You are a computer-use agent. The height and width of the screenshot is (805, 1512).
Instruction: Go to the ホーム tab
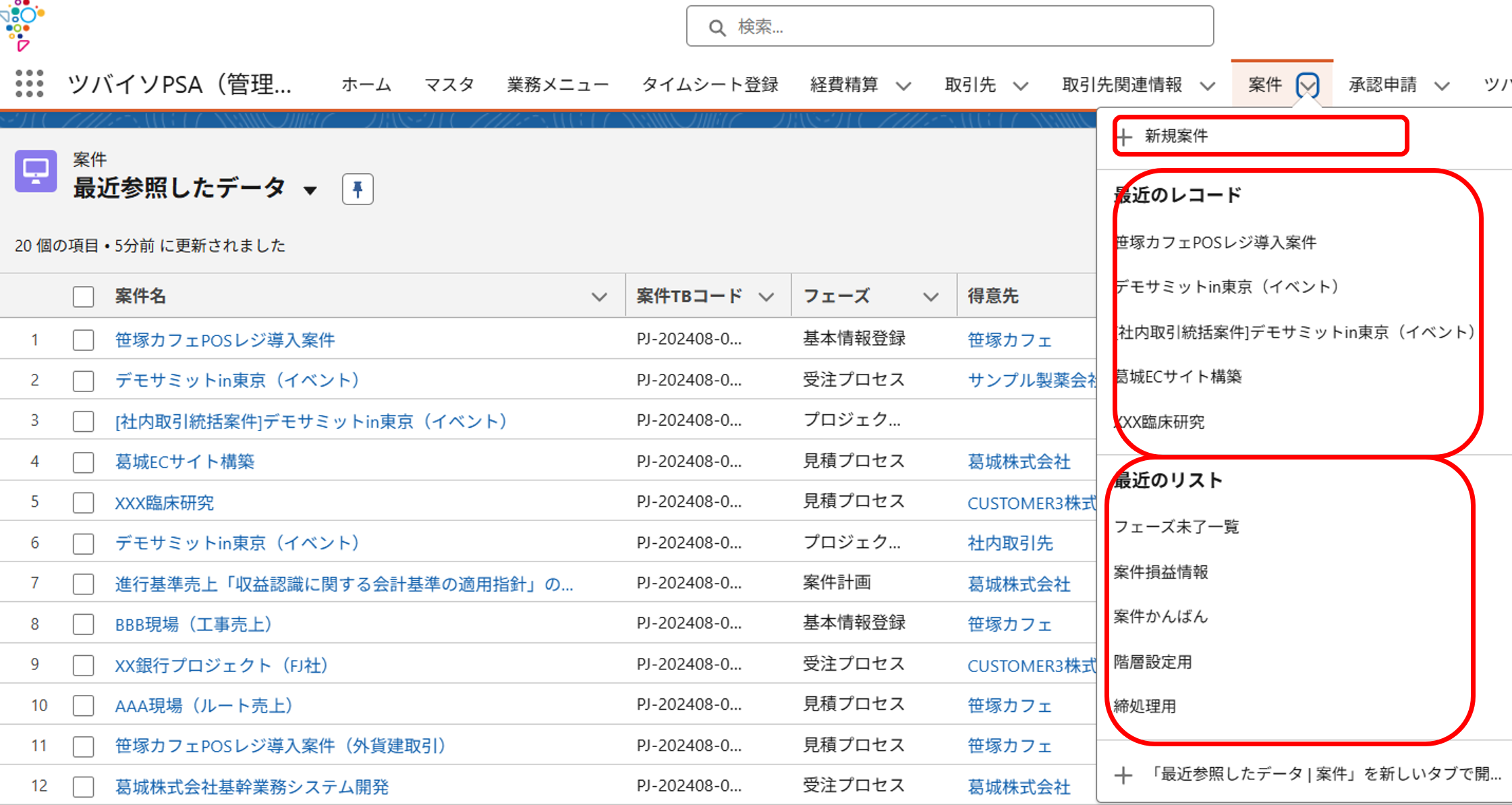coord(366,84)
